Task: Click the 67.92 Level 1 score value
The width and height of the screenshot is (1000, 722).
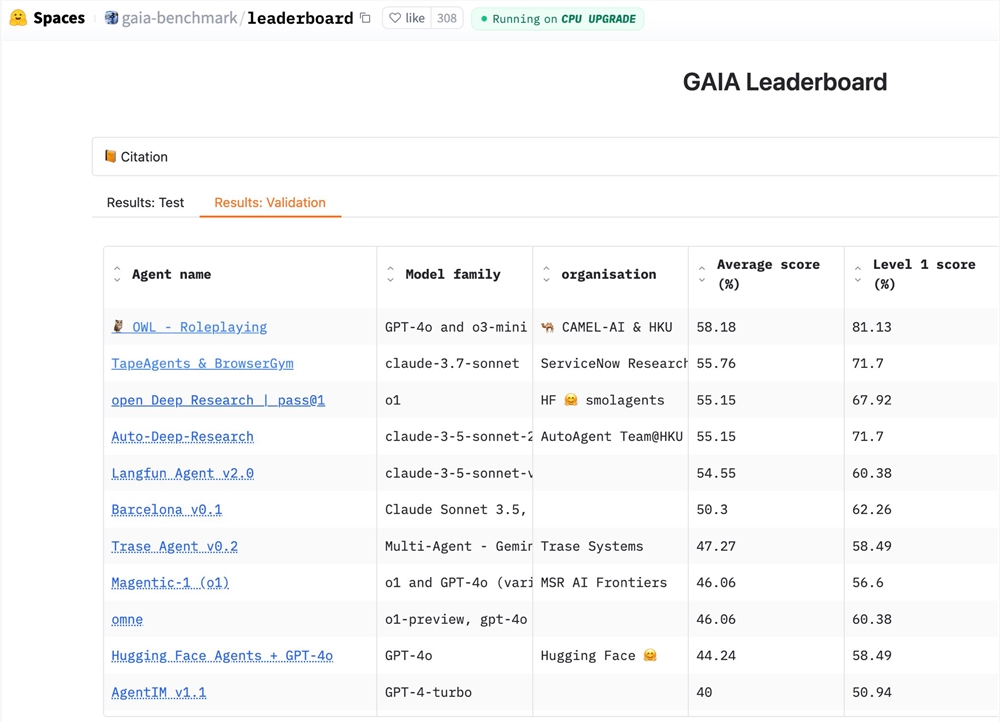Action: point(872,400)
